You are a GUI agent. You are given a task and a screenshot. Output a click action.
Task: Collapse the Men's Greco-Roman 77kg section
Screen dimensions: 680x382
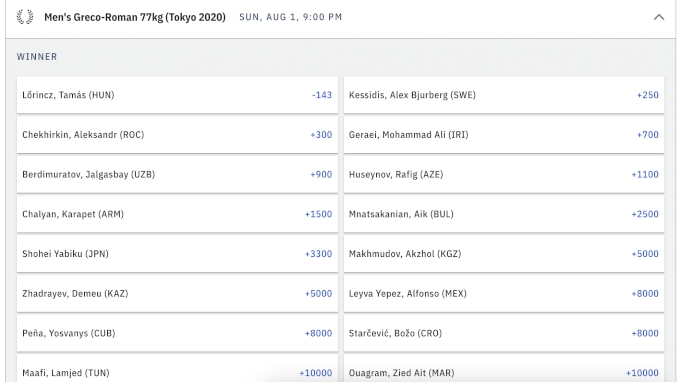click(x=659, y=17)
